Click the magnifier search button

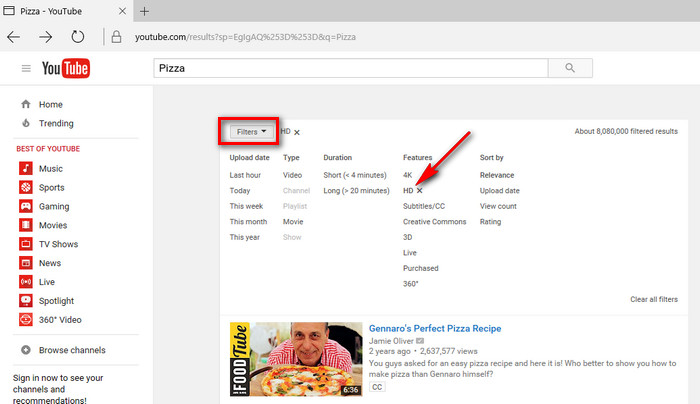point(570,68)
